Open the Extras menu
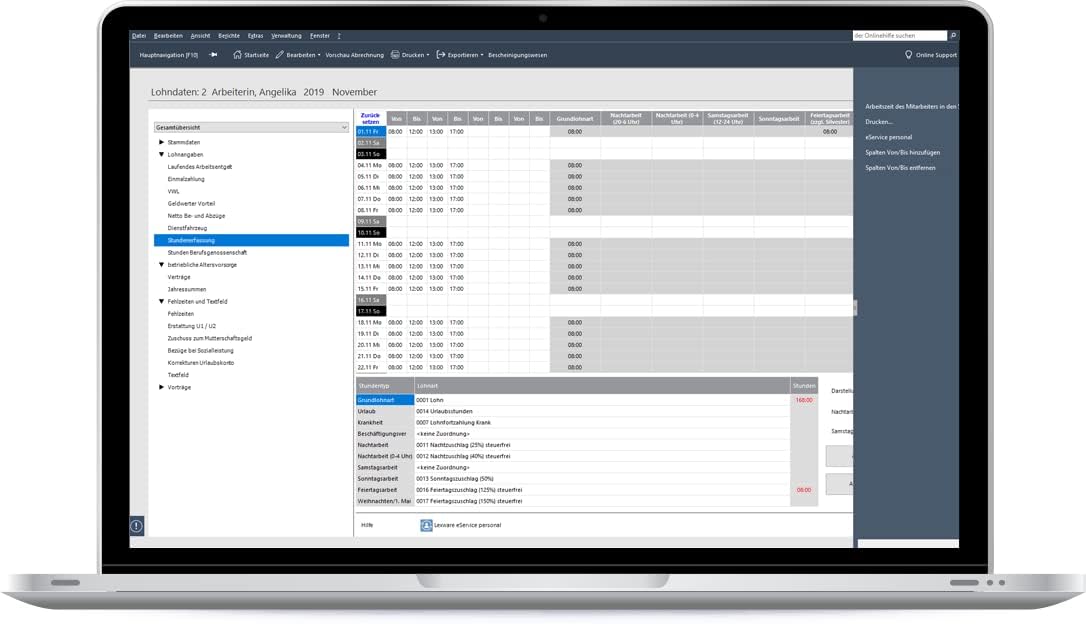 point(256,35)
